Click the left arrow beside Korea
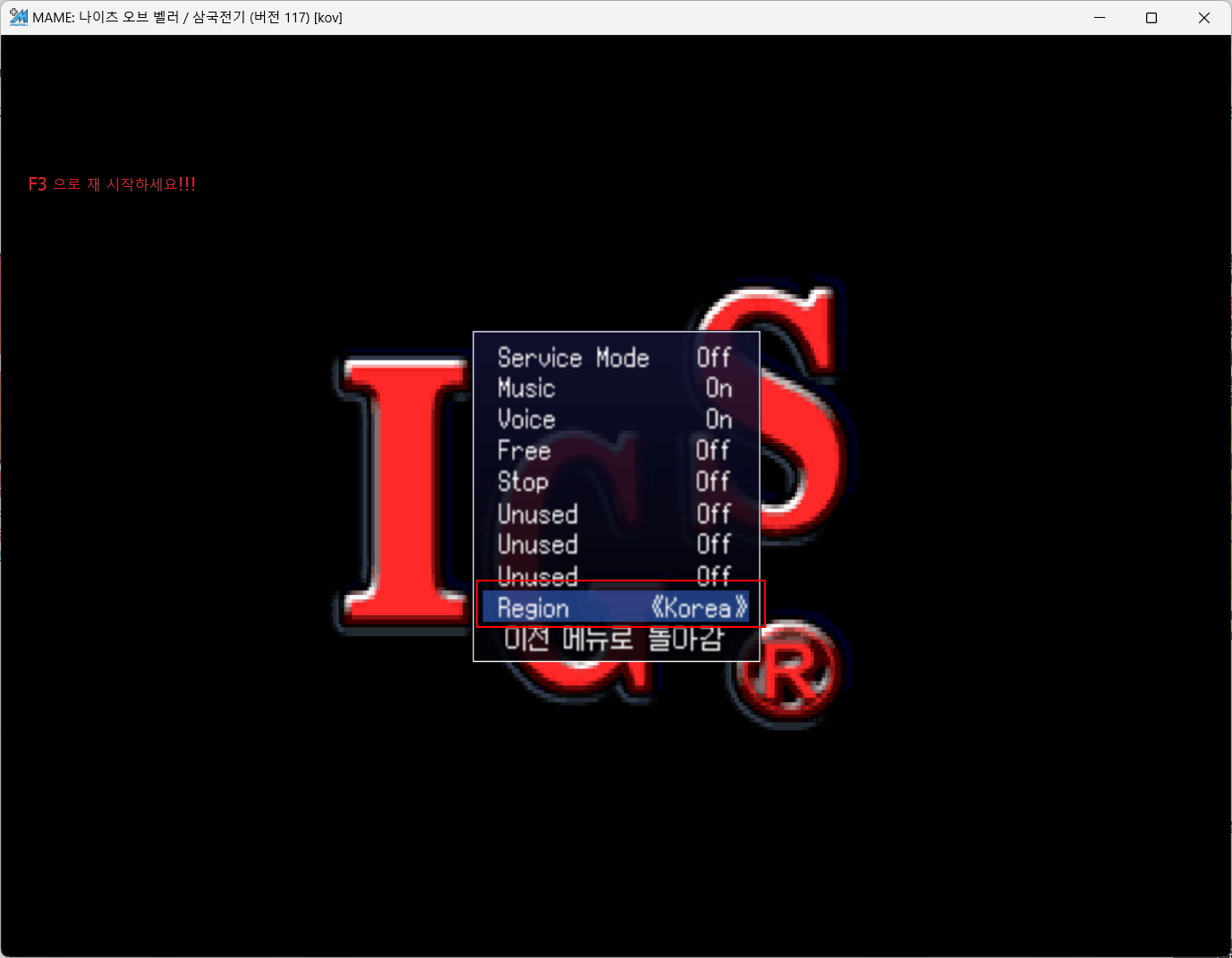This screenshot has width=1232, height=958. pyautogui.click(x=658, y=608)
